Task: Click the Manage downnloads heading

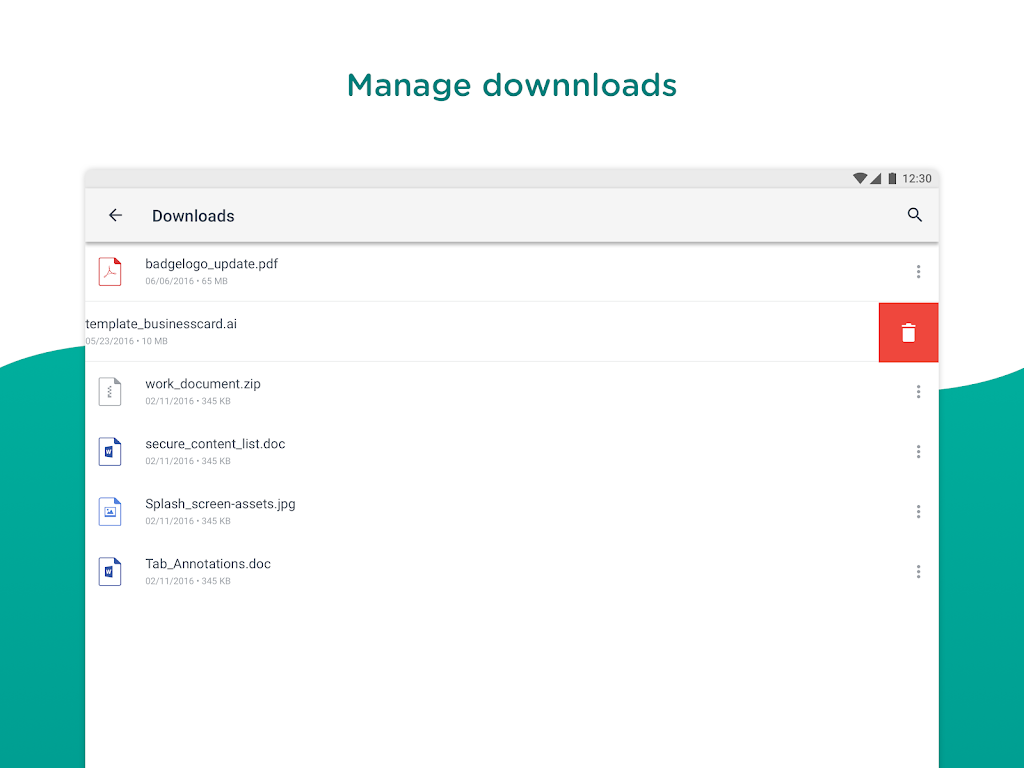Action: 512,86
